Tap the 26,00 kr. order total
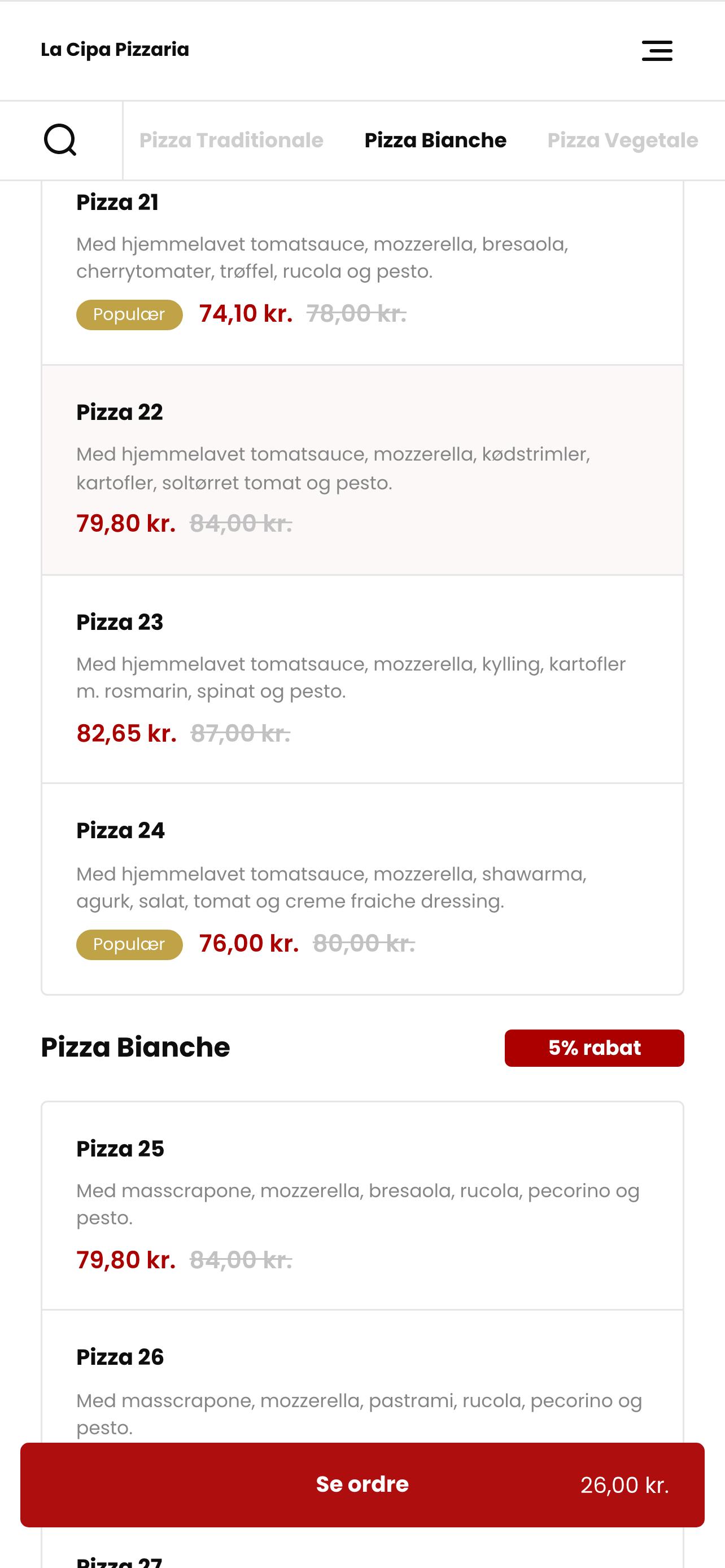This screenshot has height=1568, width=725. click(624, 1485)
